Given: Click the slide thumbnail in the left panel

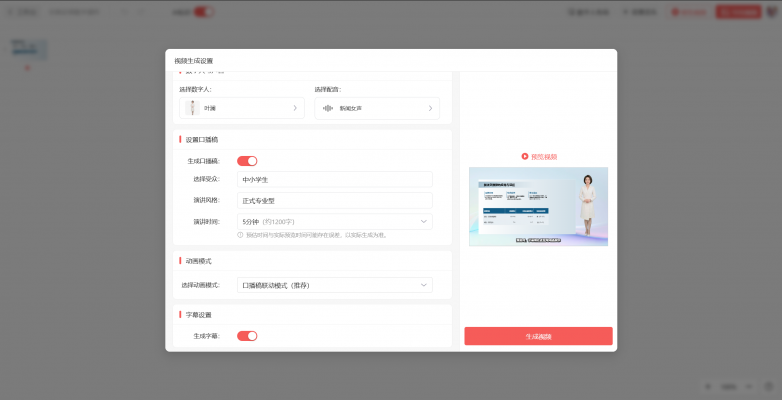Looking at the screenshot, I should pyautogui.click(x=27, y=48).
